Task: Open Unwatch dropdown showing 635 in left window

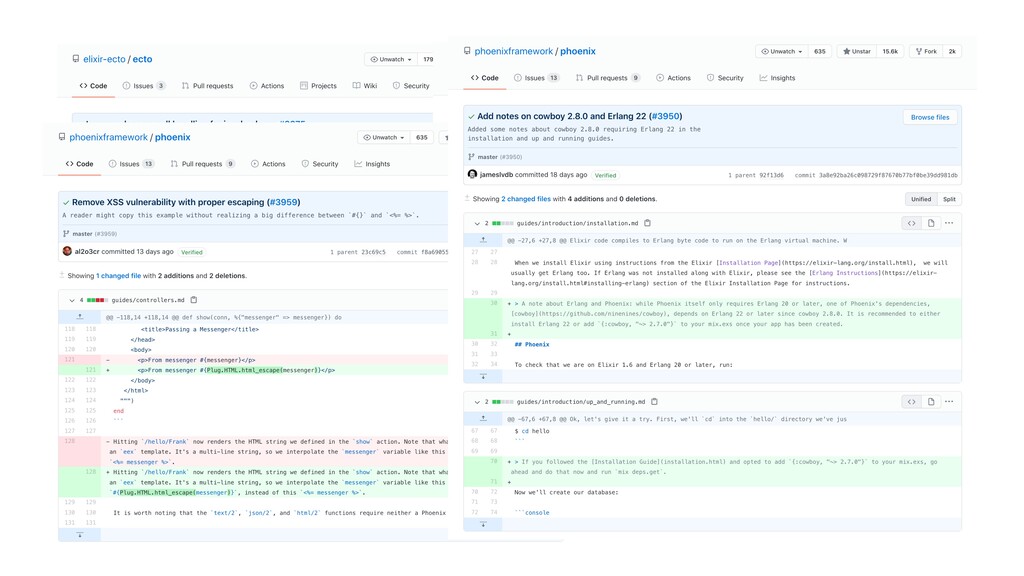Action: pos(384,138)
